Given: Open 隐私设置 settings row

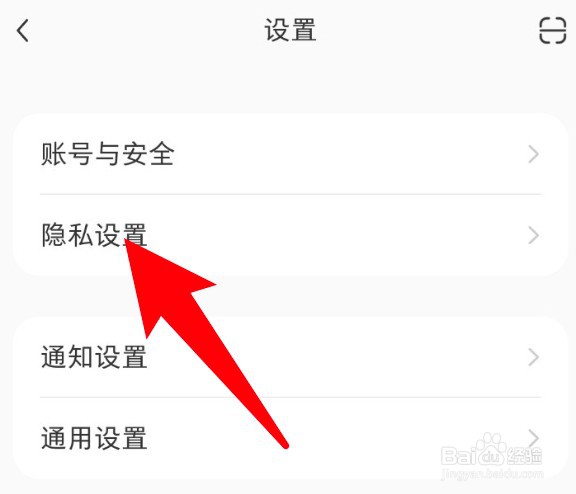Looking at the screenshot, I should 290,235.
